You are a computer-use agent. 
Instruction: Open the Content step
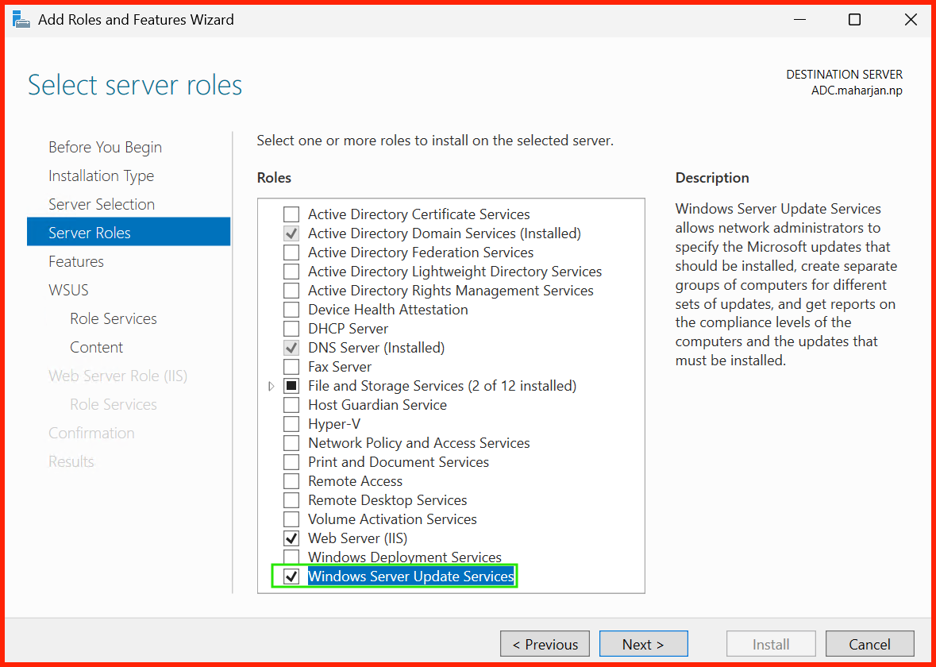click(96, 348)
